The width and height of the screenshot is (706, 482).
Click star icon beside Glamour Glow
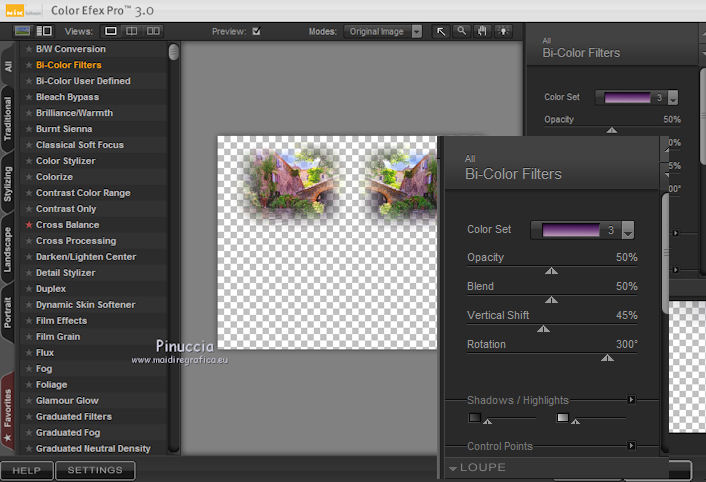pos(29,401)
